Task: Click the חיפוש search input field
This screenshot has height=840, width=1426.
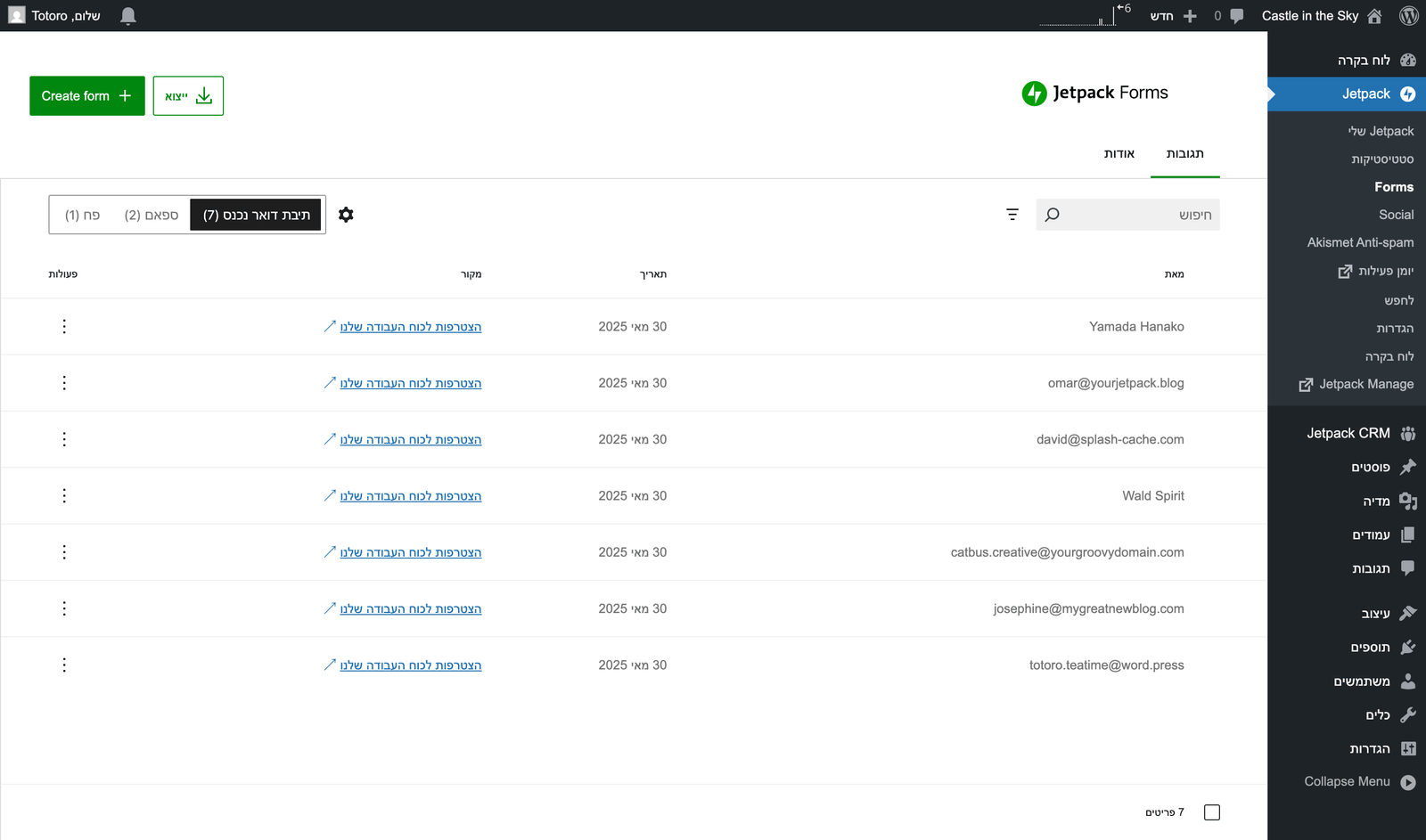Action: [x=1136, y=215]
